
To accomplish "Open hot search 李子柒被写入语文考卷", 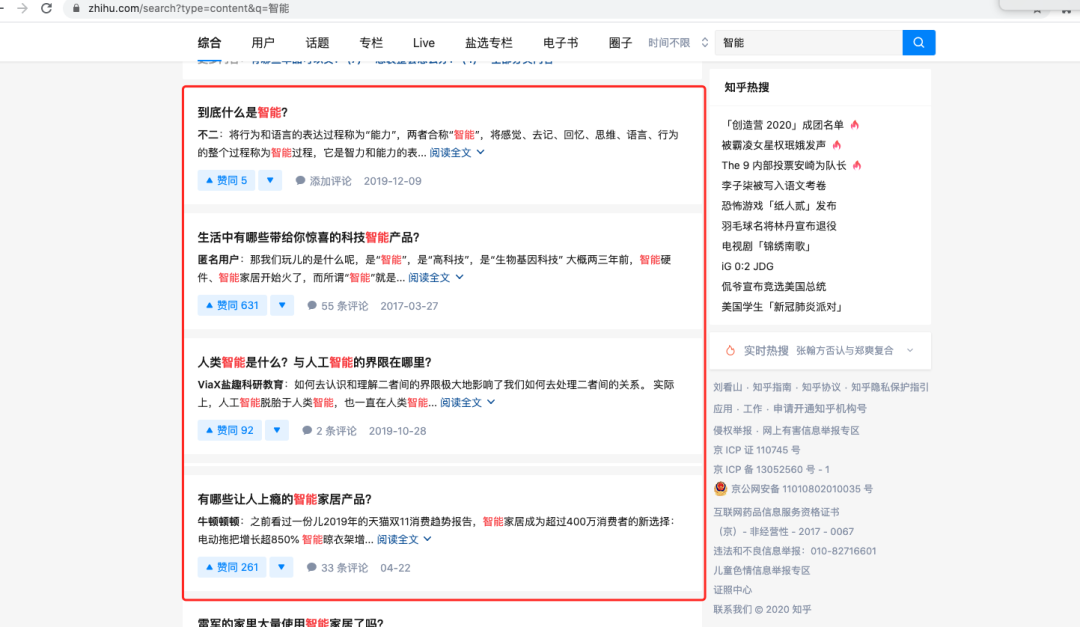I will pyautogui.click(x=773, y=185).
